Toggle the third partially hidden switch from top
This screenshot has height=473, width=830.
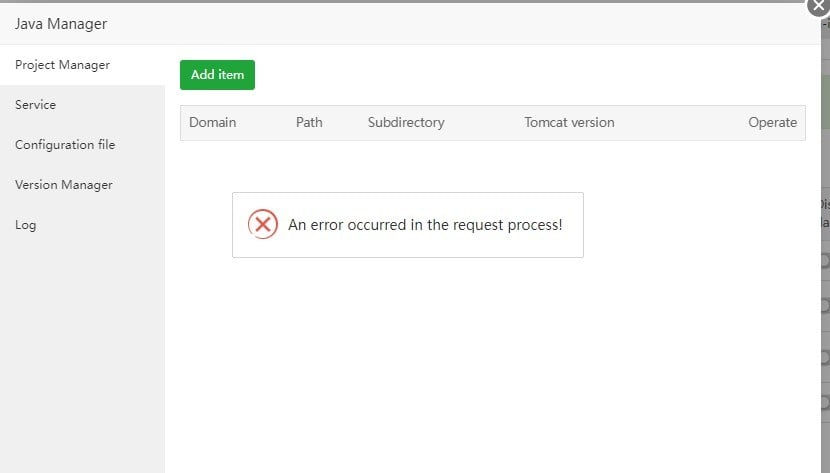825,354
